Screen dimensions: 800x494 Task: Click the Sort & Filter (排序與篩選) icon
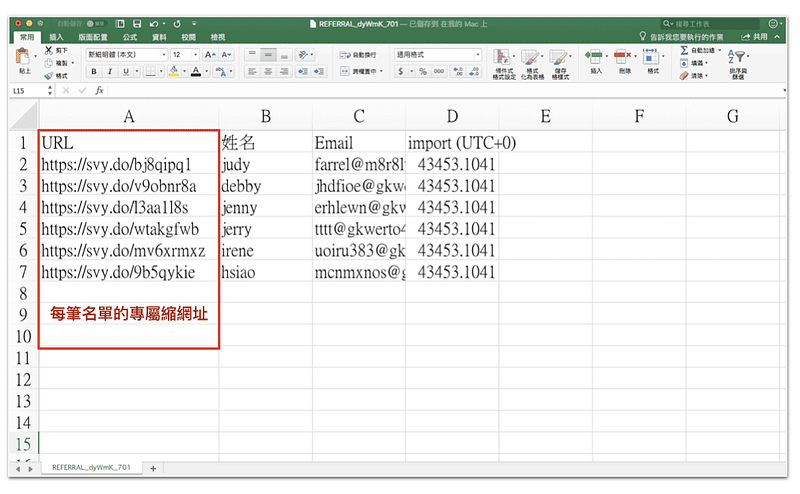[x=736, y=57]
